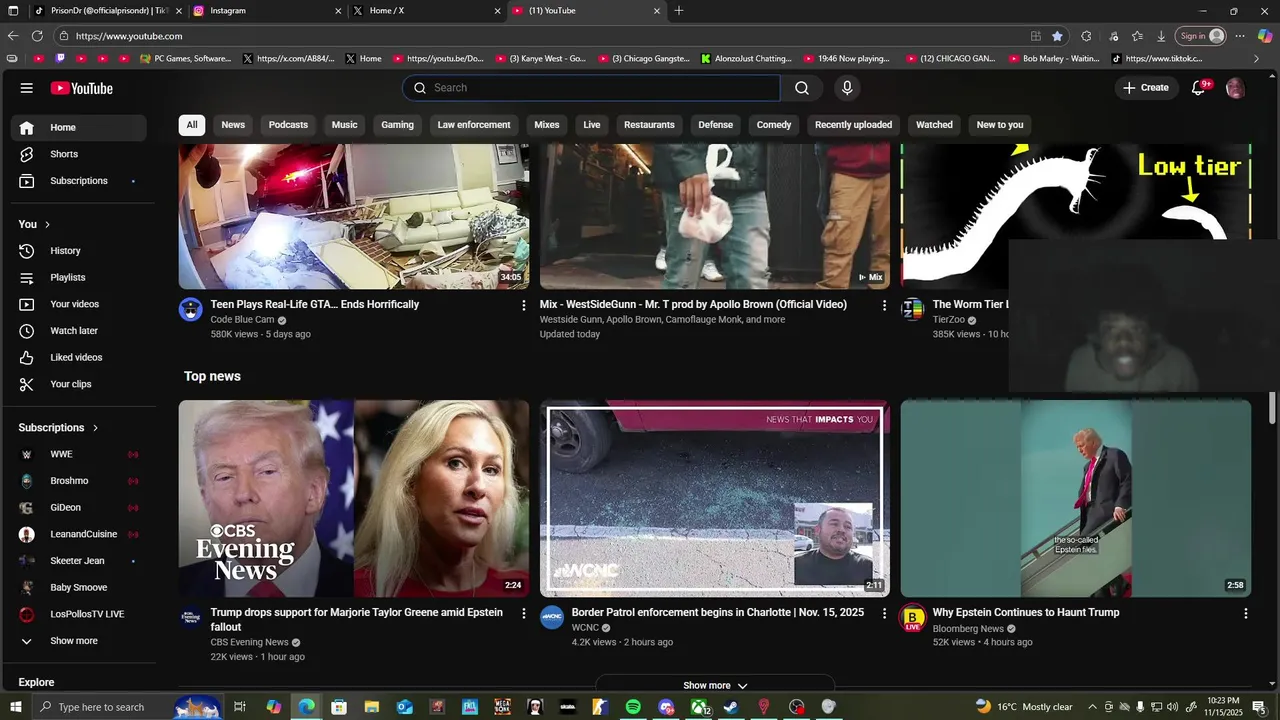Screen dimensions: 1280x720
Task: Refresh the page in browser
Action: pos(37,36)
